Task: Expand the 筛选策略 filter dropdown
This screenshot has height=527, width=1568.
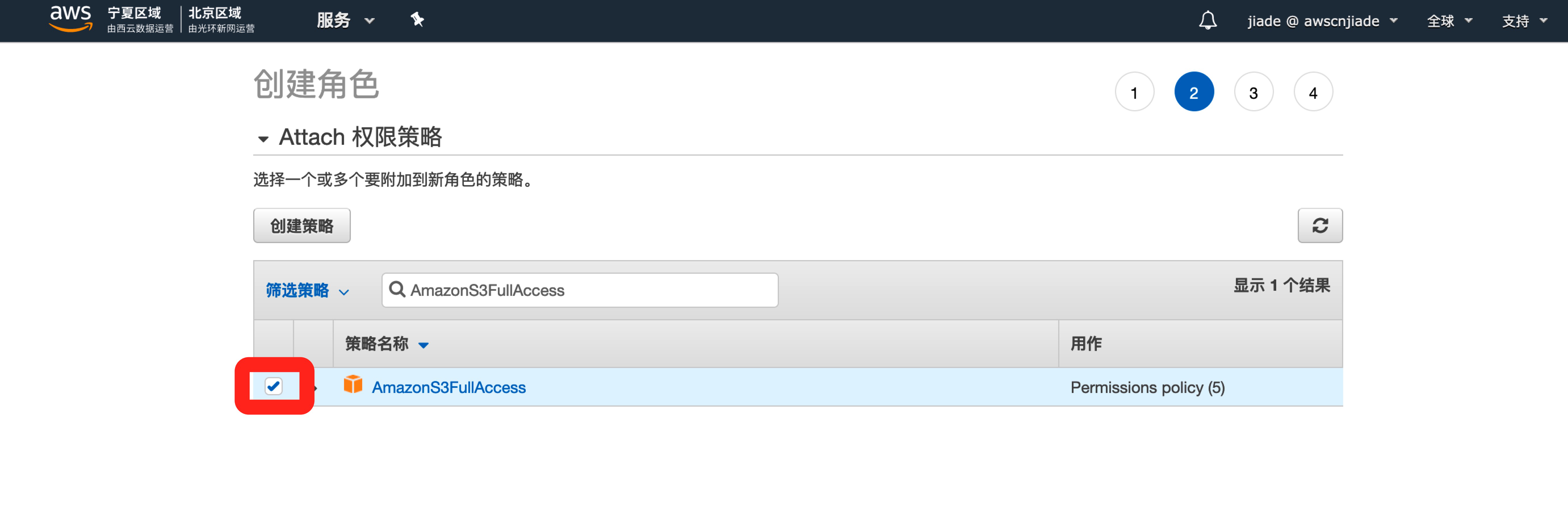Action: tap(307, 291)
